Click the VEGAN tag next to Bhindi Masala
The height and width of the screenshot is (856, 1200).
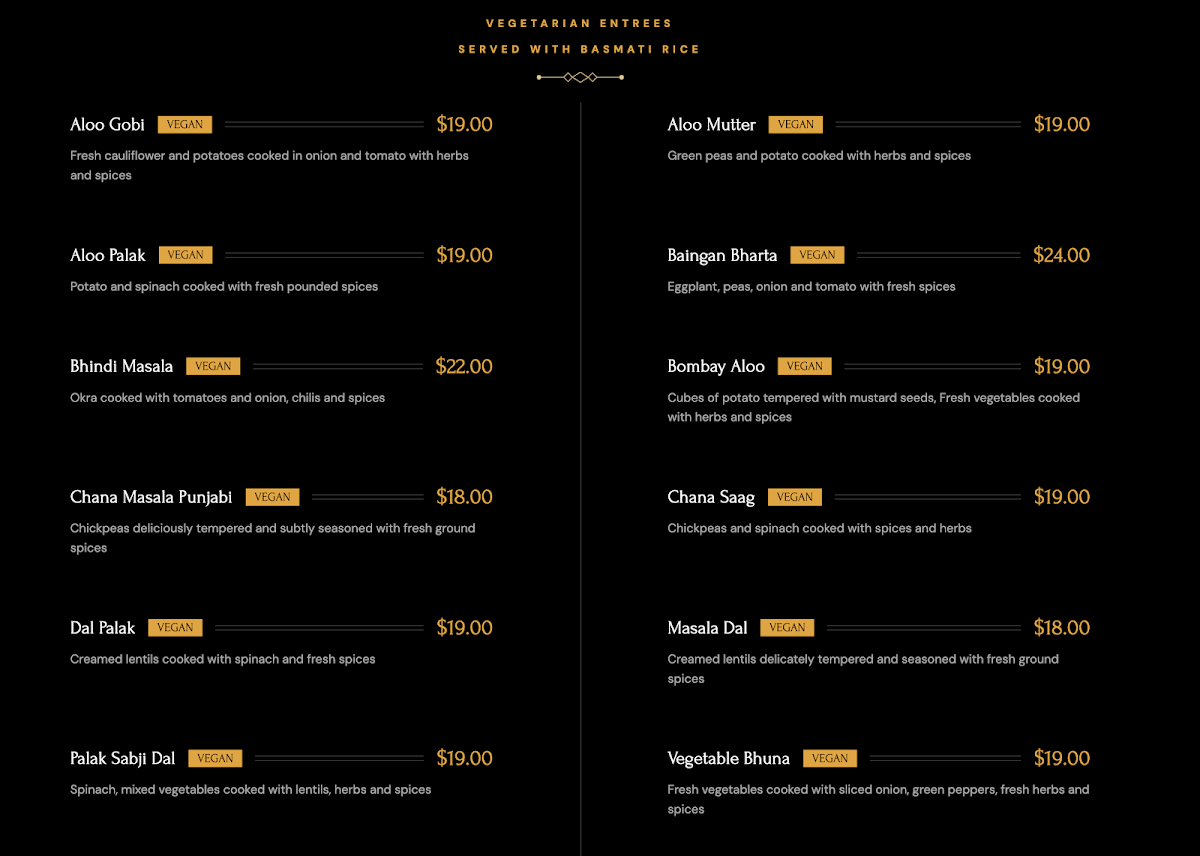coord(213,366)
